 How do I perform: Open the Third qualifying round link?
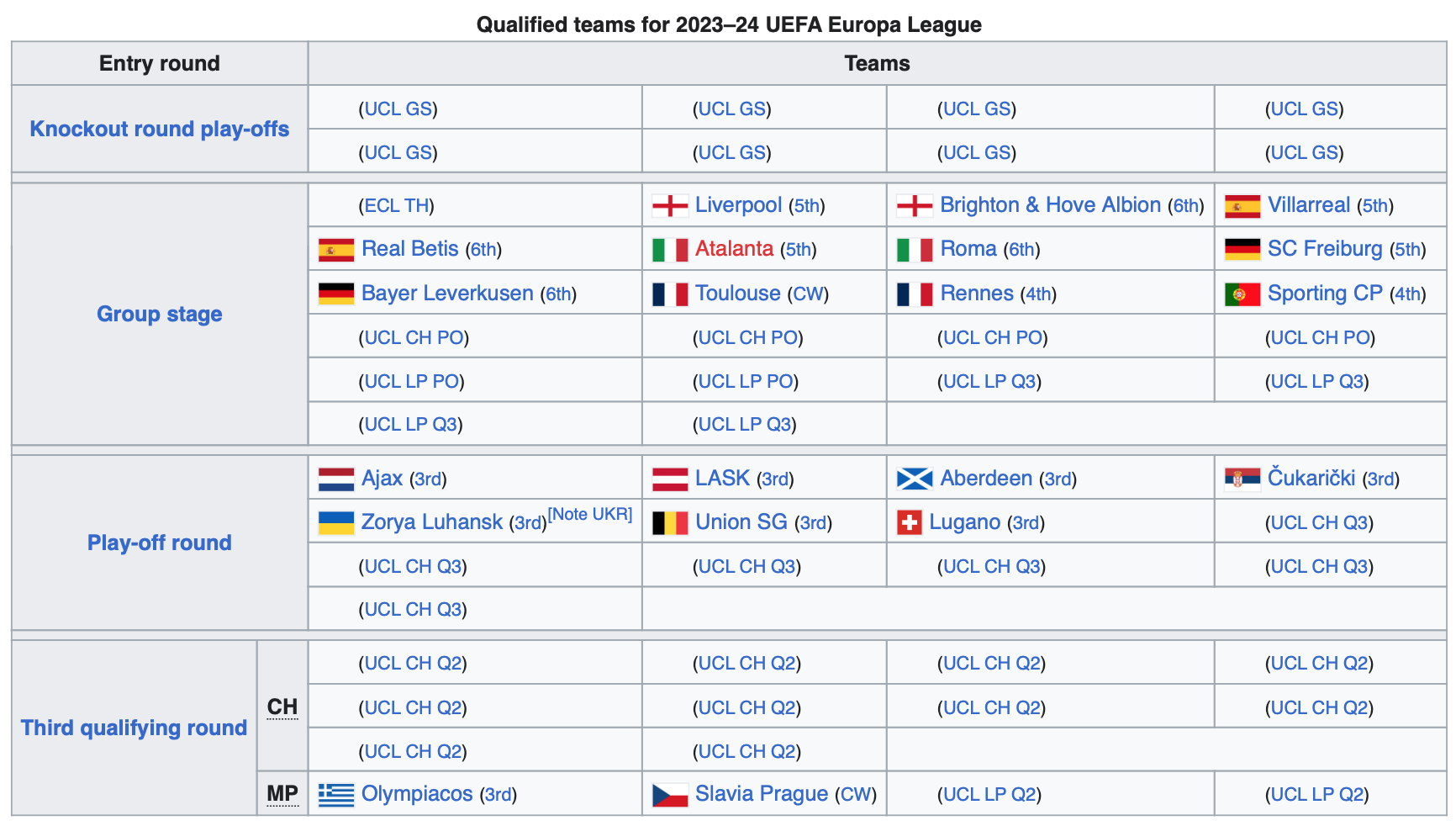pyautogui.click(x=134, y=728)
